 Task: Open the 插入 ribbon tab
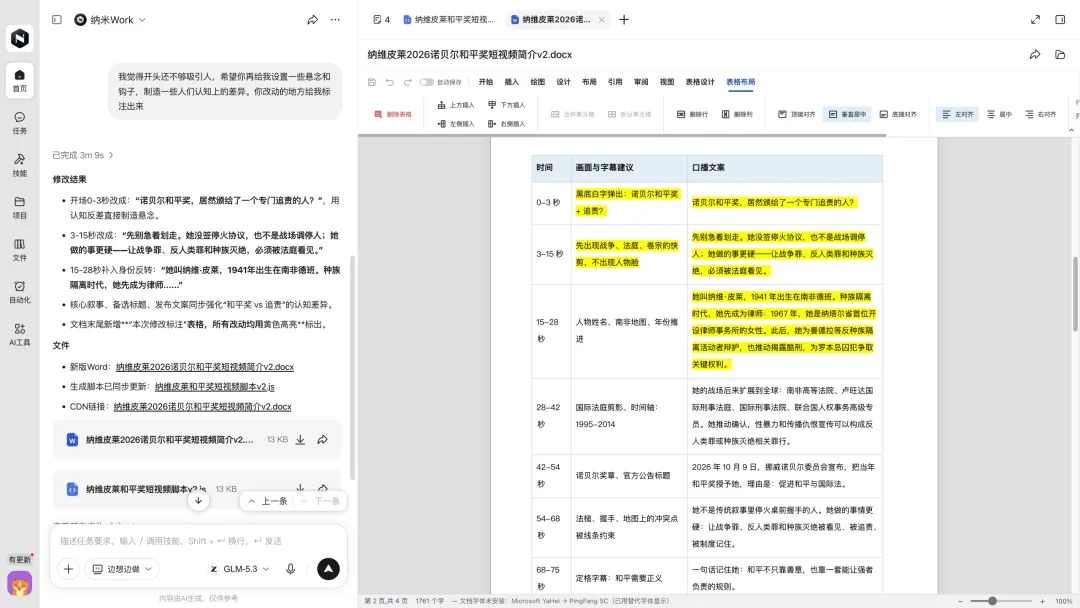coord(511,82)
